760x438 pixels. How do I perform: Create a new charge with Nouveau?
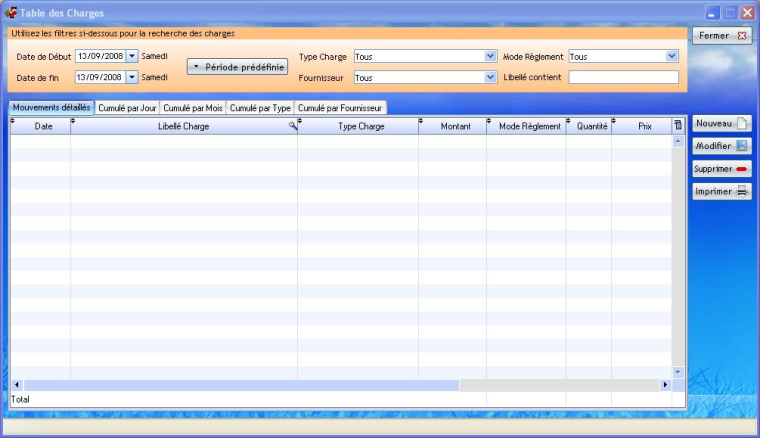[722, 124]
